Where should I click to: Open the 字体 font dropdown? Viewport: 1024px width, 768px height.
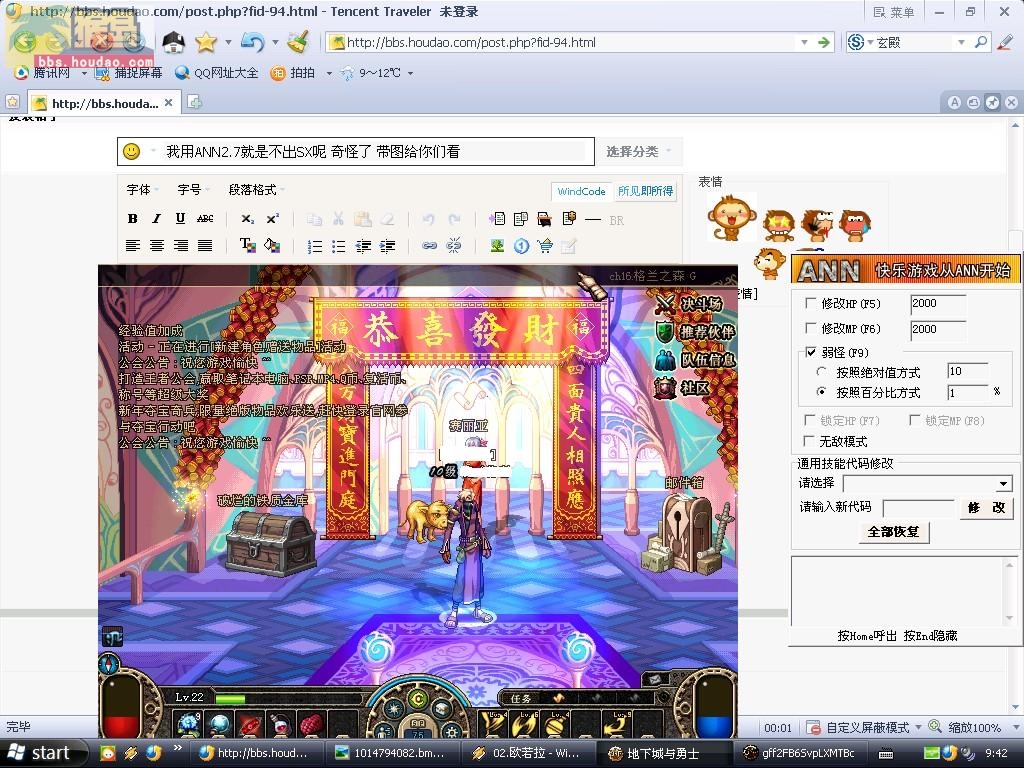tap(142, 189)
